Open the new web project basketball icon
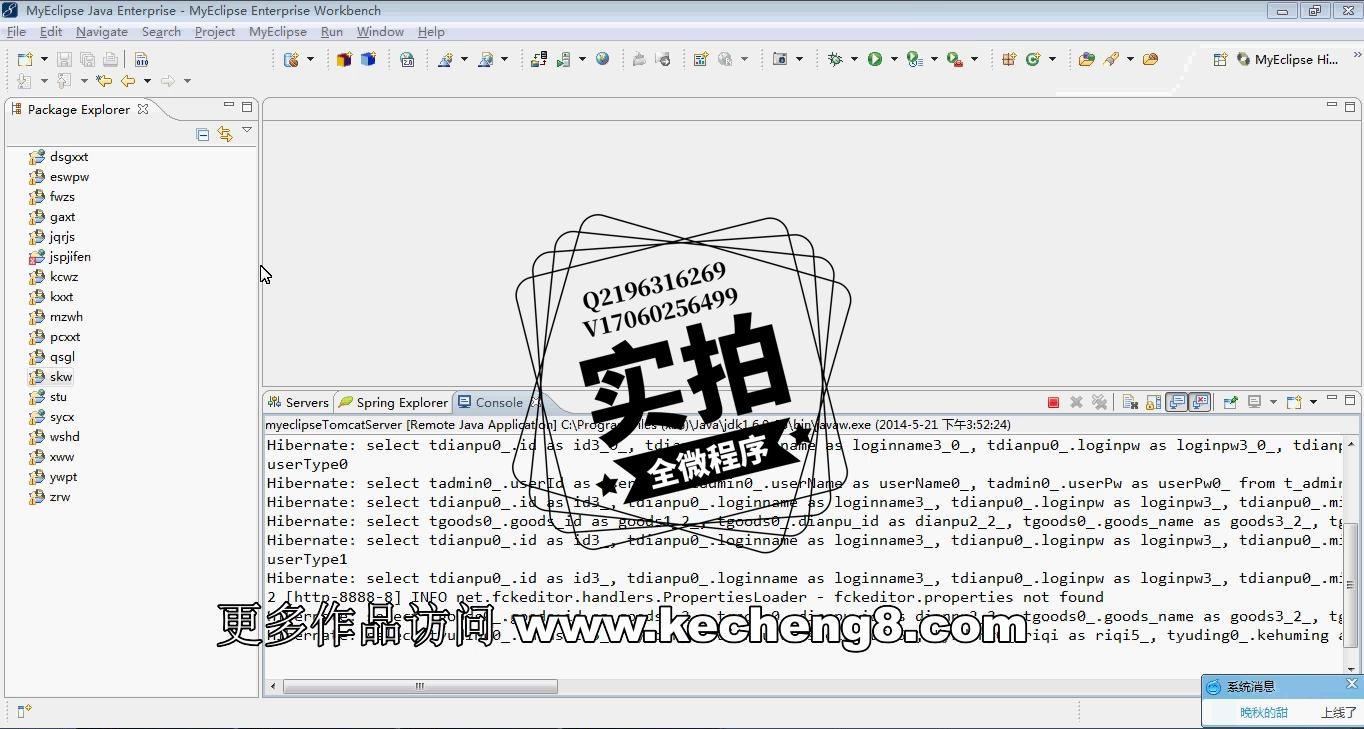This screenshot has width=1364, height=729. (291, 59)
